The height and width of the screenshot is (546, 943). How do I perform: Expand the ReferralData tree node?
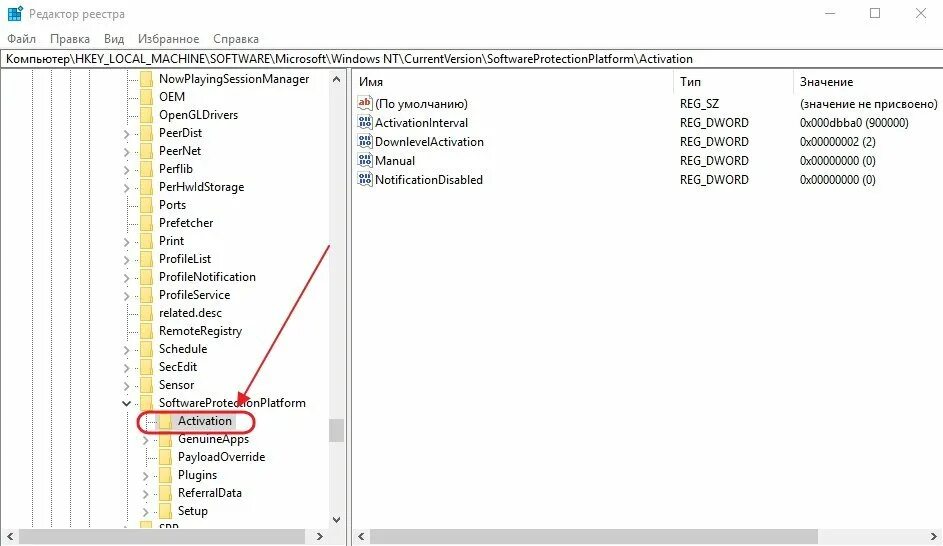tap(146, 494)
